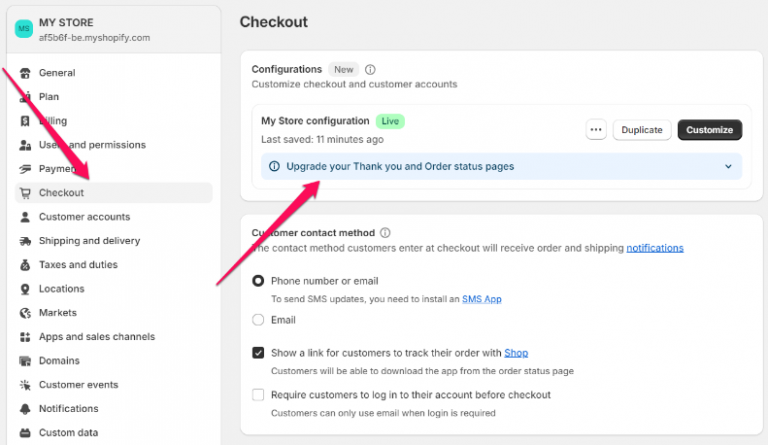This screenshot has height=445, width=768.
Task: Click the General storefront icon
Action: pos(25,73)
